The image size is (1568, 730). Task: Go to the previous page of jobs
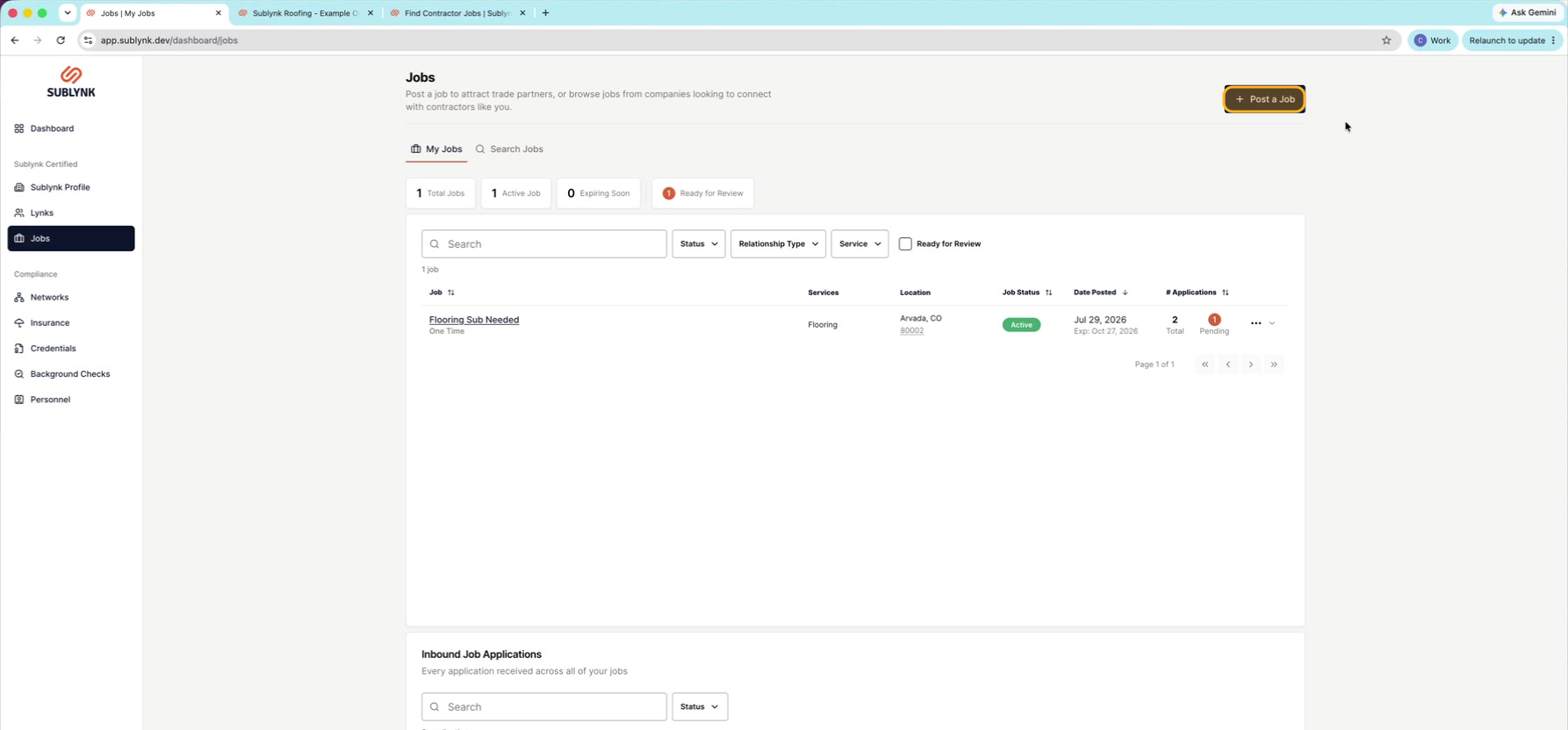[1228, 365]
